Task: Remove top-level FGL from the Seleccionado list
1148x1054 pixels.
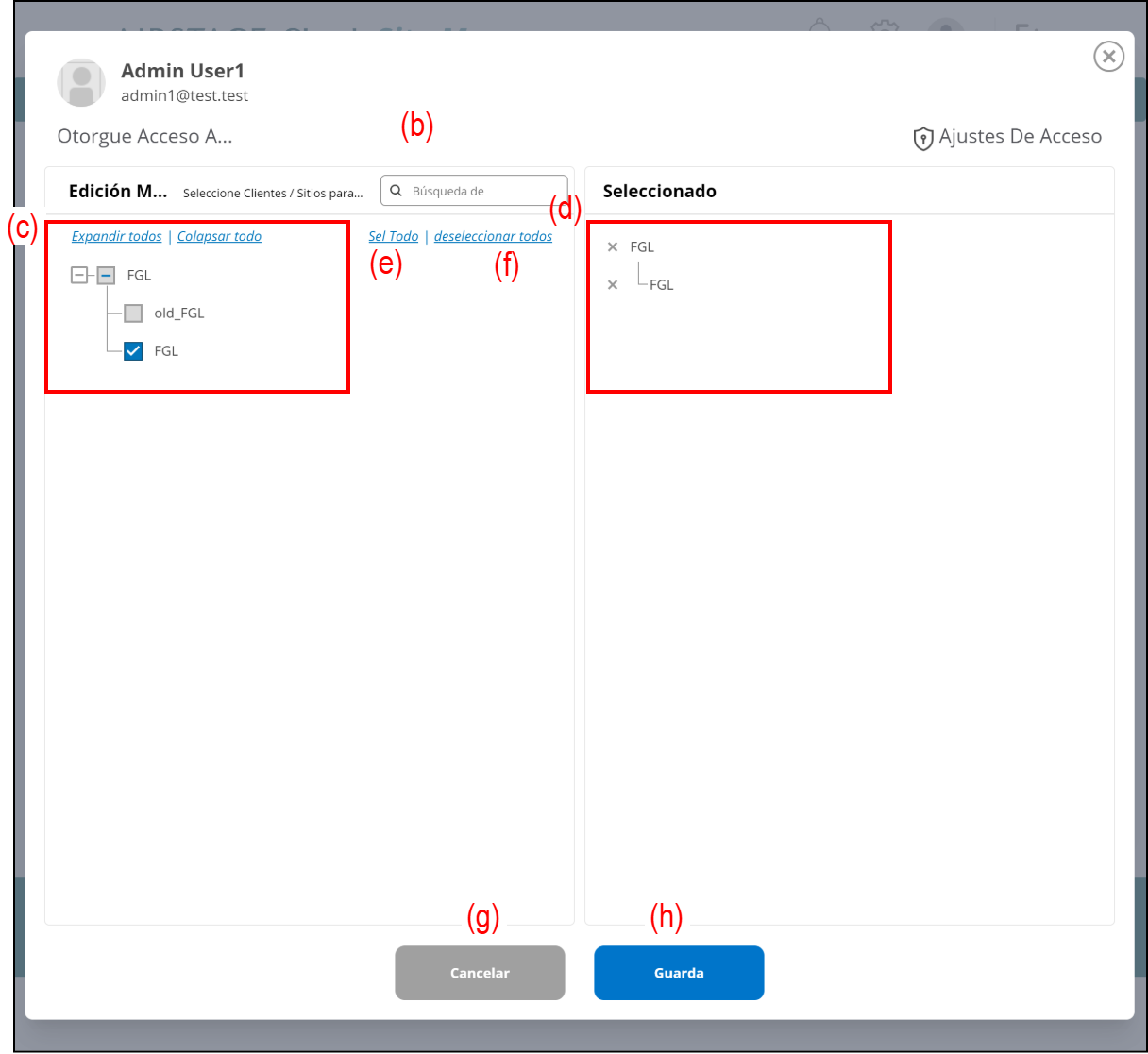Action: [613, 247]
